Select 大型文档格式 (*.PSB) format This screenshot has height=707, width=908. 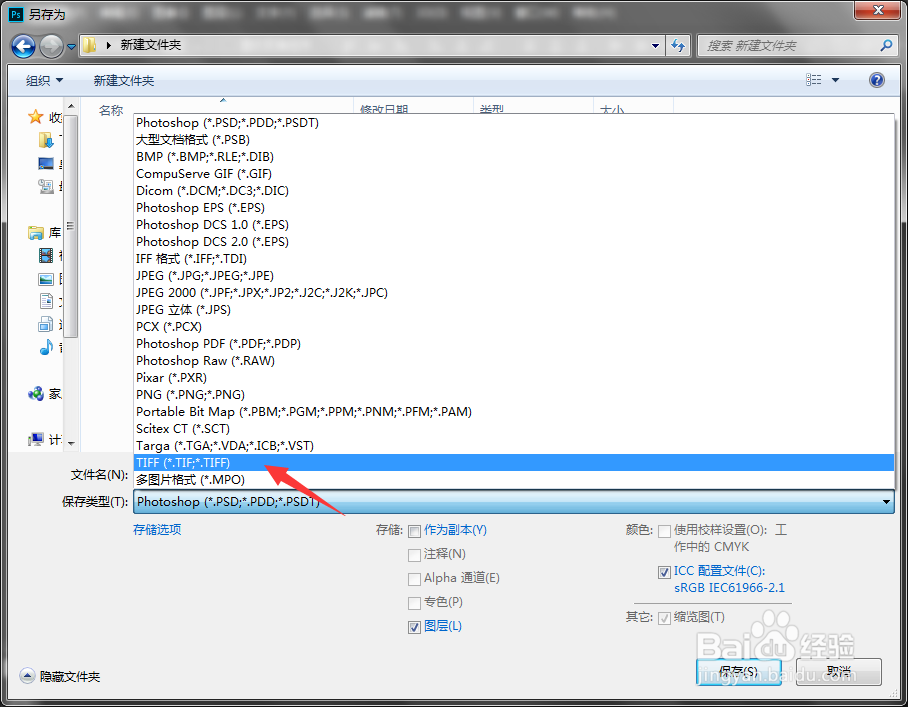coord(514,140)
